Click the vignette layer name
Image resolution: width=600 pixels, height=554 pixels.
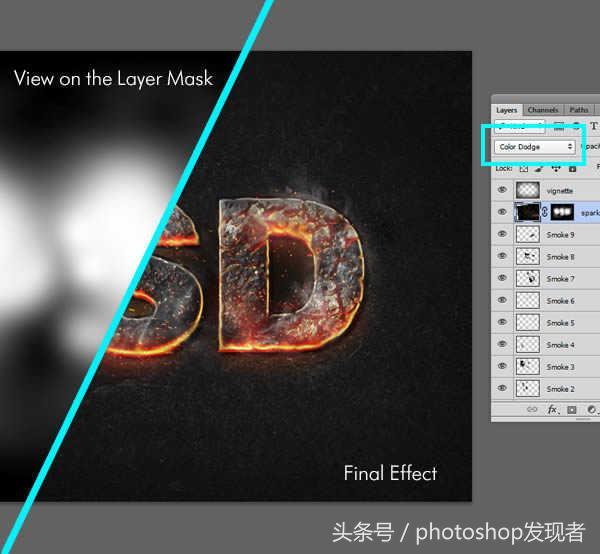coord(559,191)
